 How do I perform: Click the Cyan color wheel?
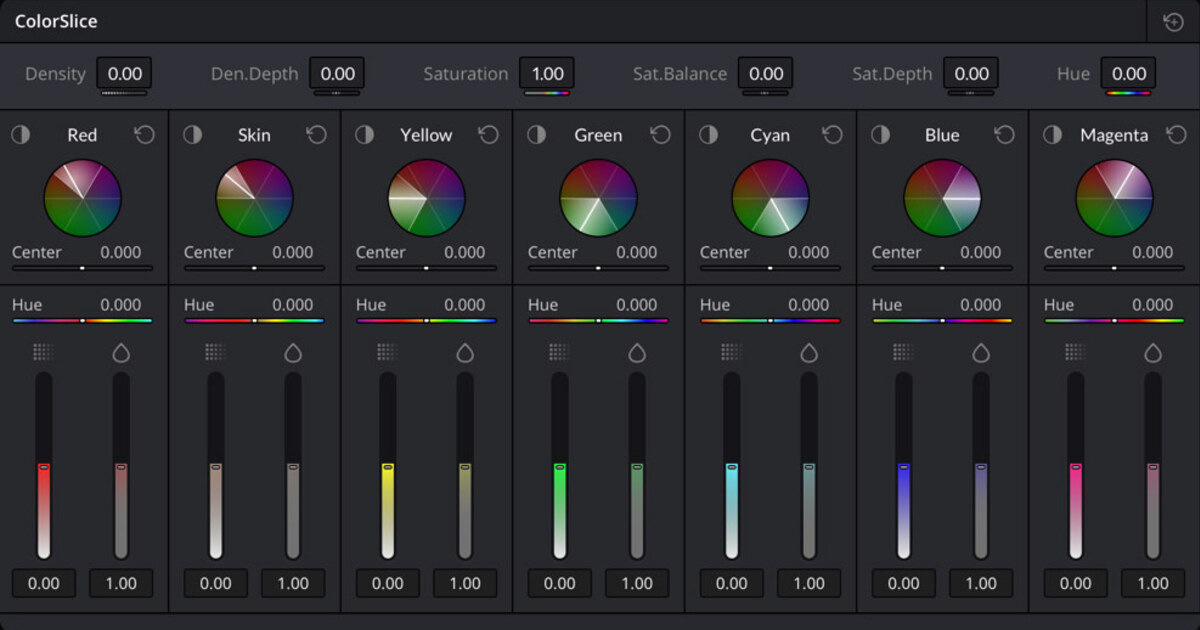(770, 198)
